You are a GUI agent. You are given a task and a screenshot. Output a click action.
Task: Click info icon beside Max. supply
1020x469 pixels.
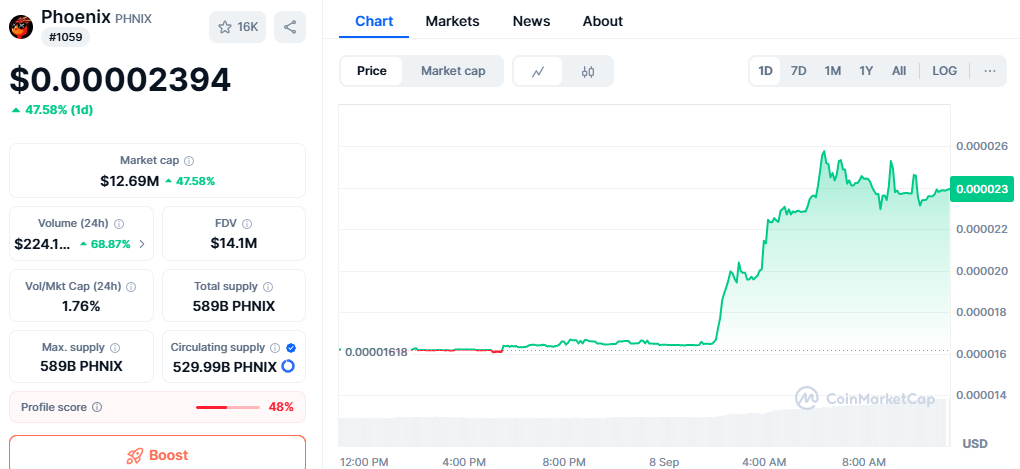pyautogui.click(x=114, y=348)
